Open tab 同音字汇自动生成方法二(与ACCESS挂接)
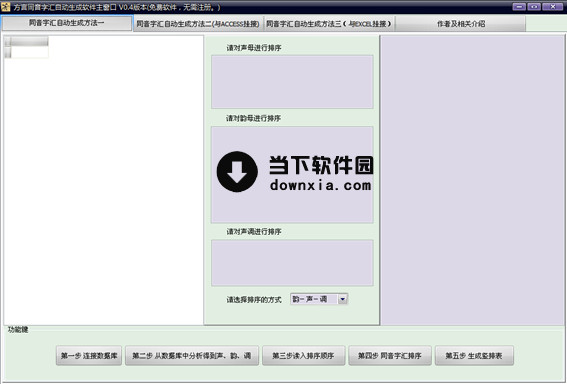This screenshot has width=567, height=384. point(198,24)
